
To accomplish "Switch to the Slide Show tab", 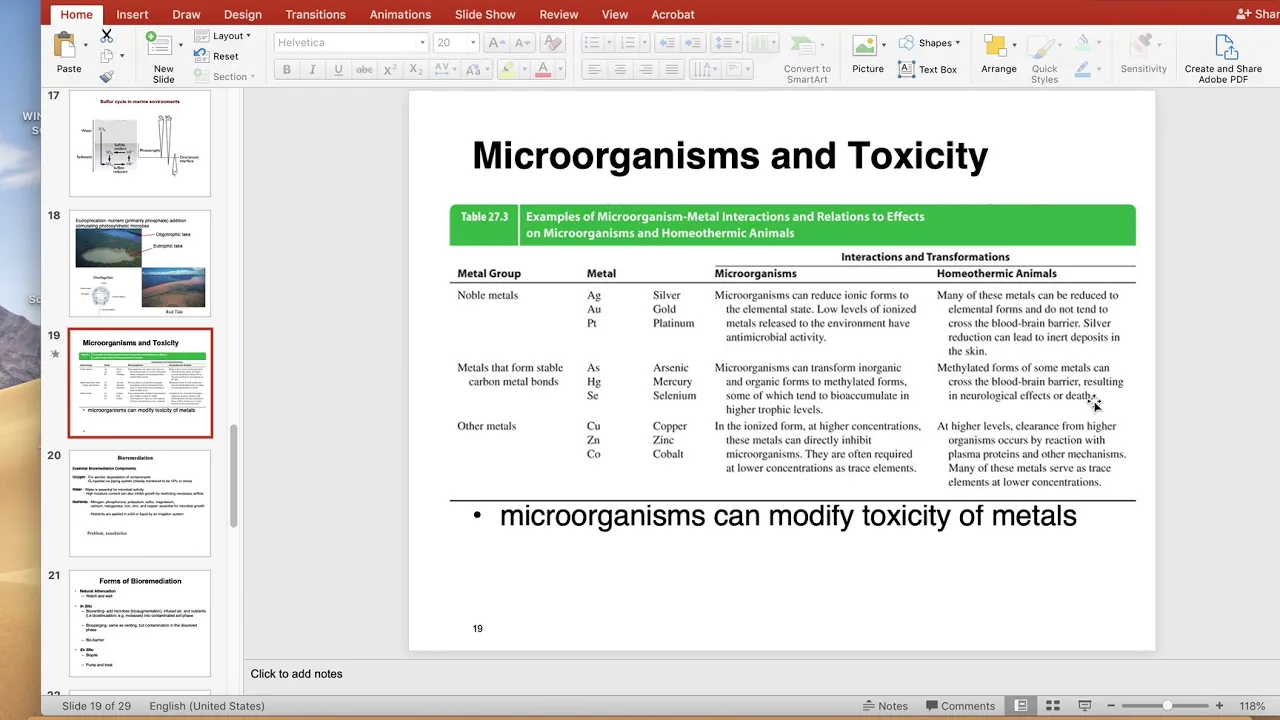I will pyautogui.click(x=484, y=14).
